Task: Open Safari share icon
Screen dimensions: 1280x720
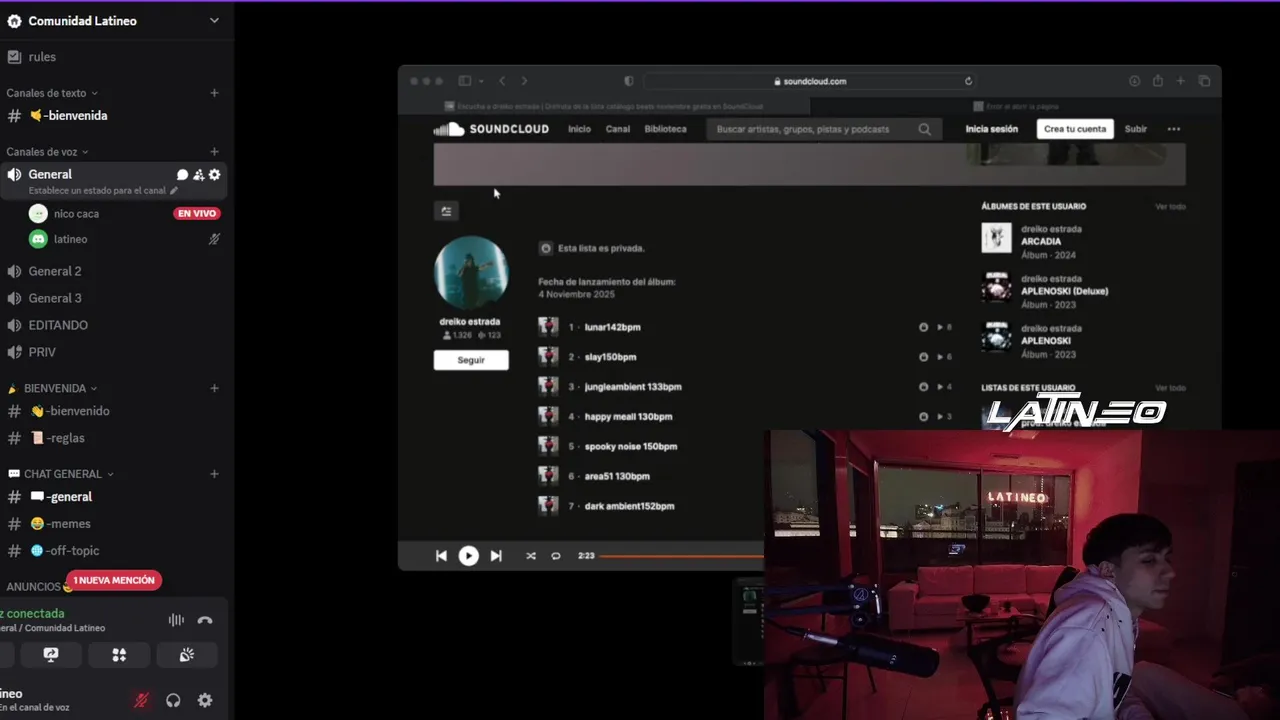Action: tap(1157, 81)
